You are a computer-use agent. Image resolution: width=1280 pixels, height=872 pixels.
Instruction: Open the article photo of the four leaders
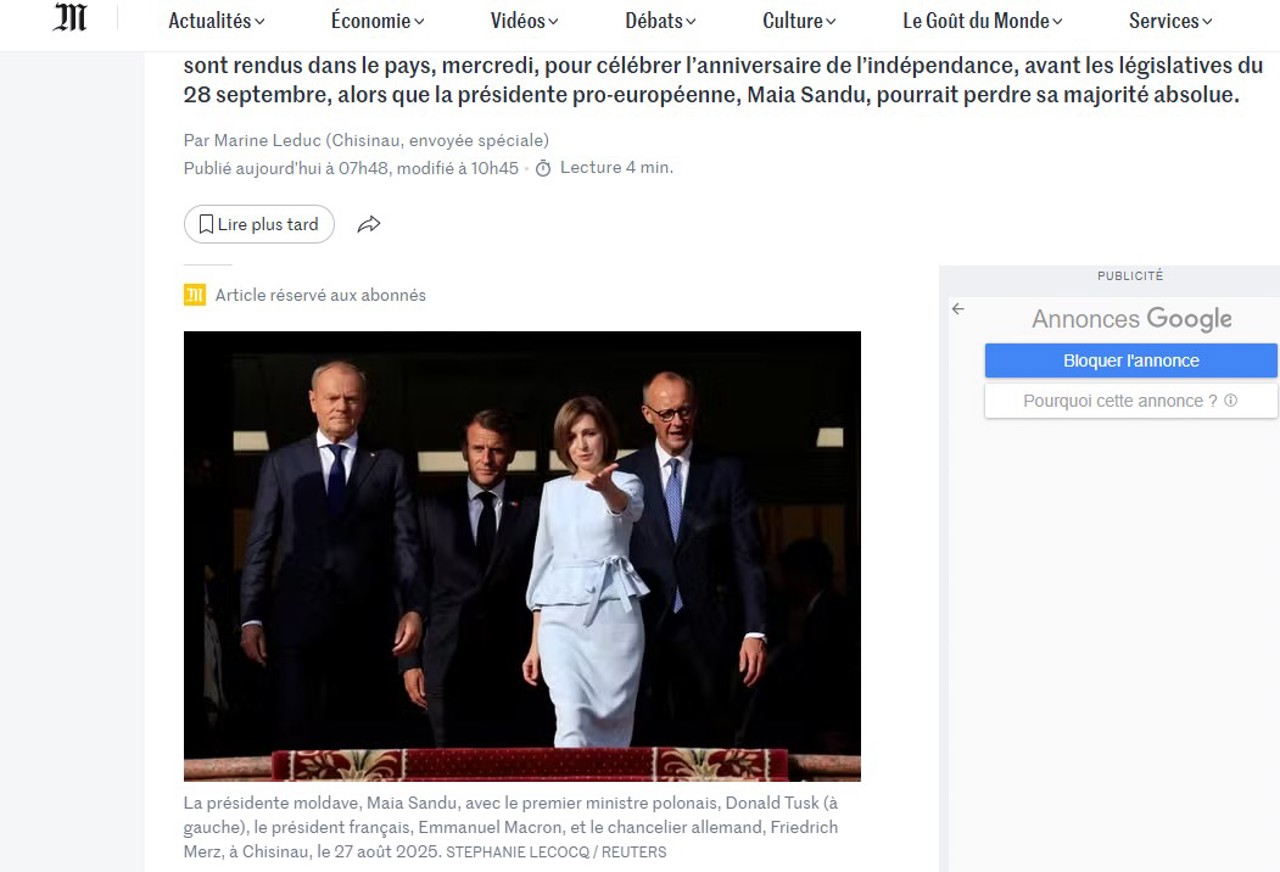522,555
